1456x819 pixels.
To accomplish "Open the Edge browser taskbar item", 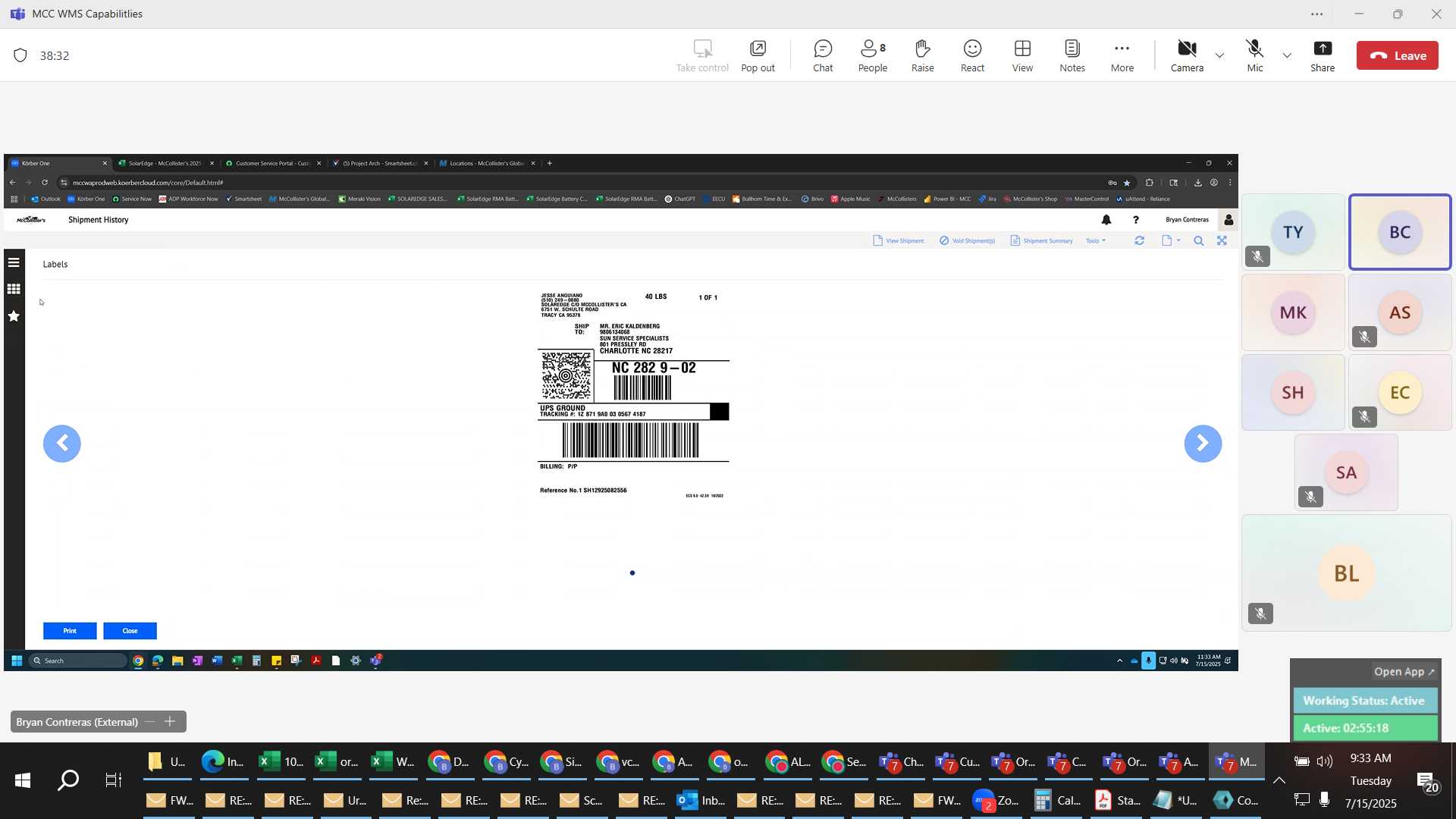I will coord(224,762).
